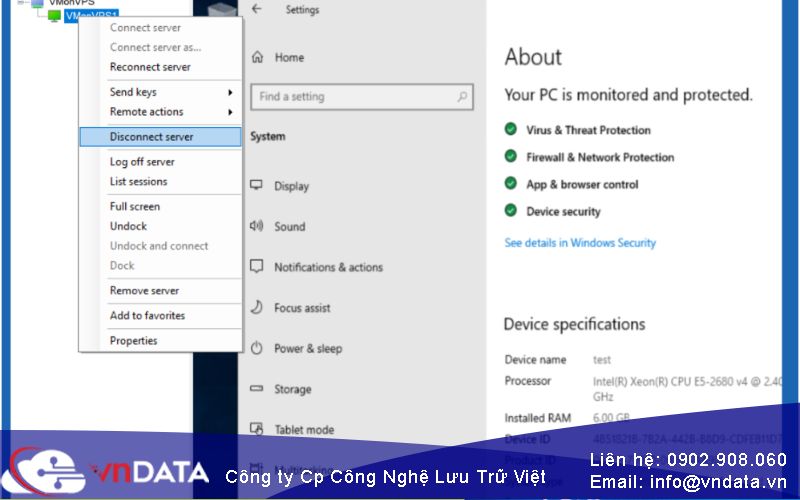Viewport: 800px width, 500px height.
Task: Click the green monitor server icon
Action: click(x=54, y=16)
